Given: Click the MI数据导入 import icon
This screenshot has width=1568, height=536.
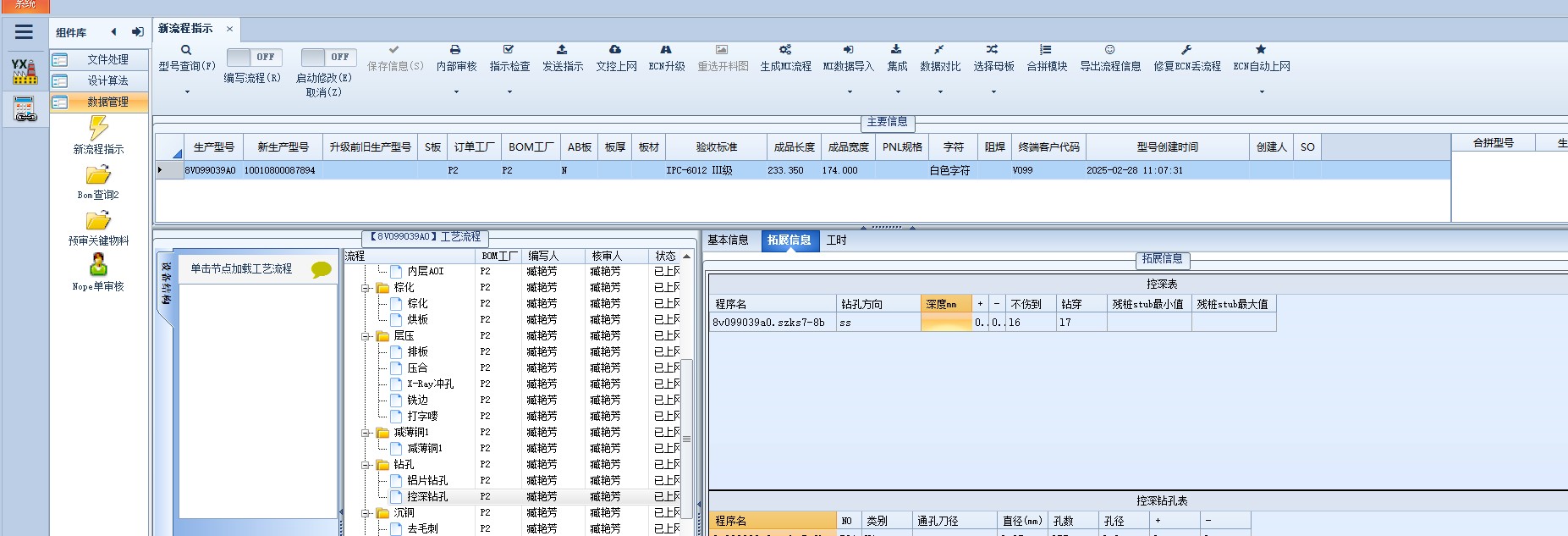Looking at the screenshot, I should (848, 50).
